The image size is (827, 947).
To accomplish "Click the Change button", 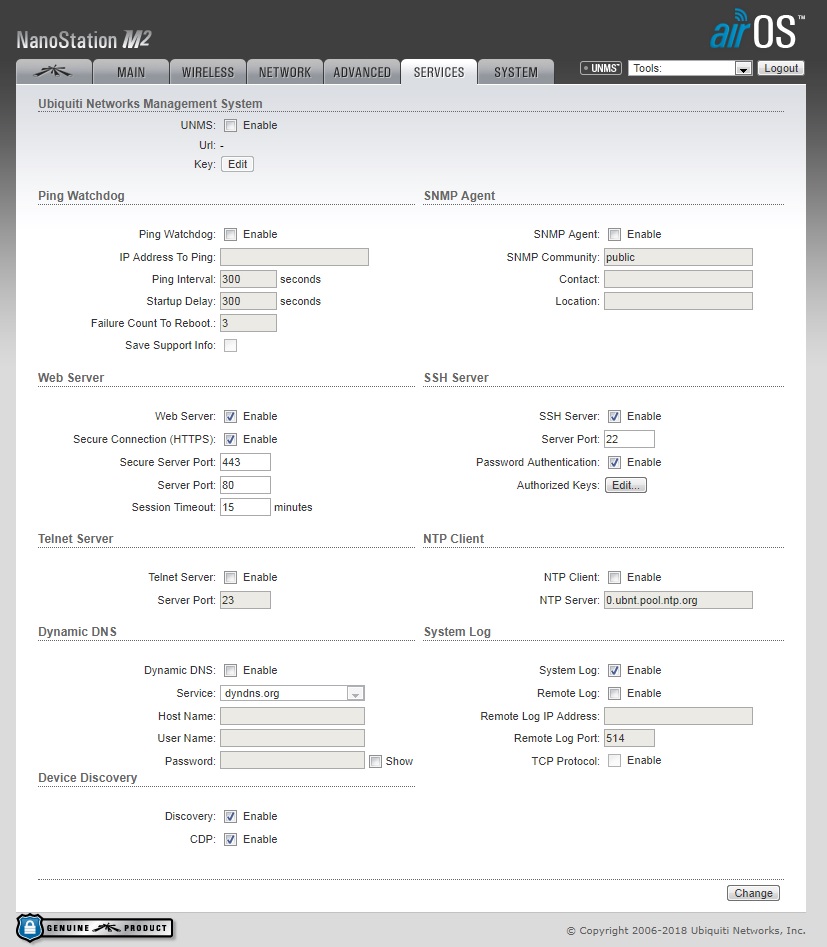I will click(x=753, y=893).
